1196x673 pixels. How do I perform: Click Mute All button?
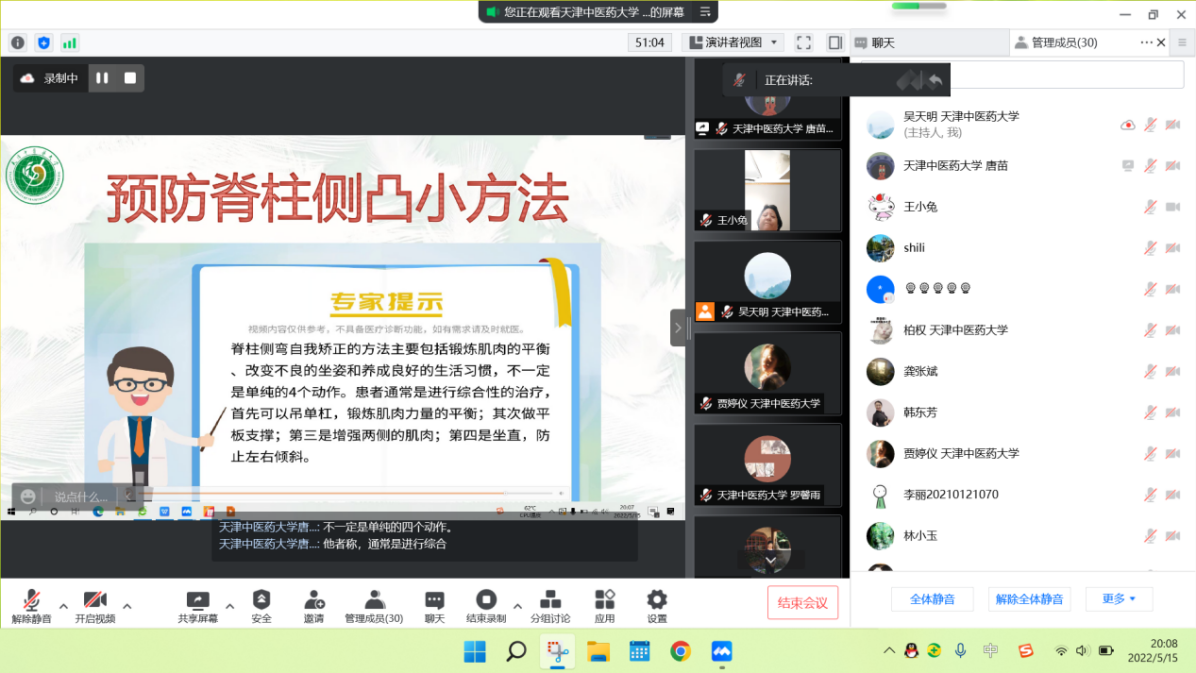932,599
